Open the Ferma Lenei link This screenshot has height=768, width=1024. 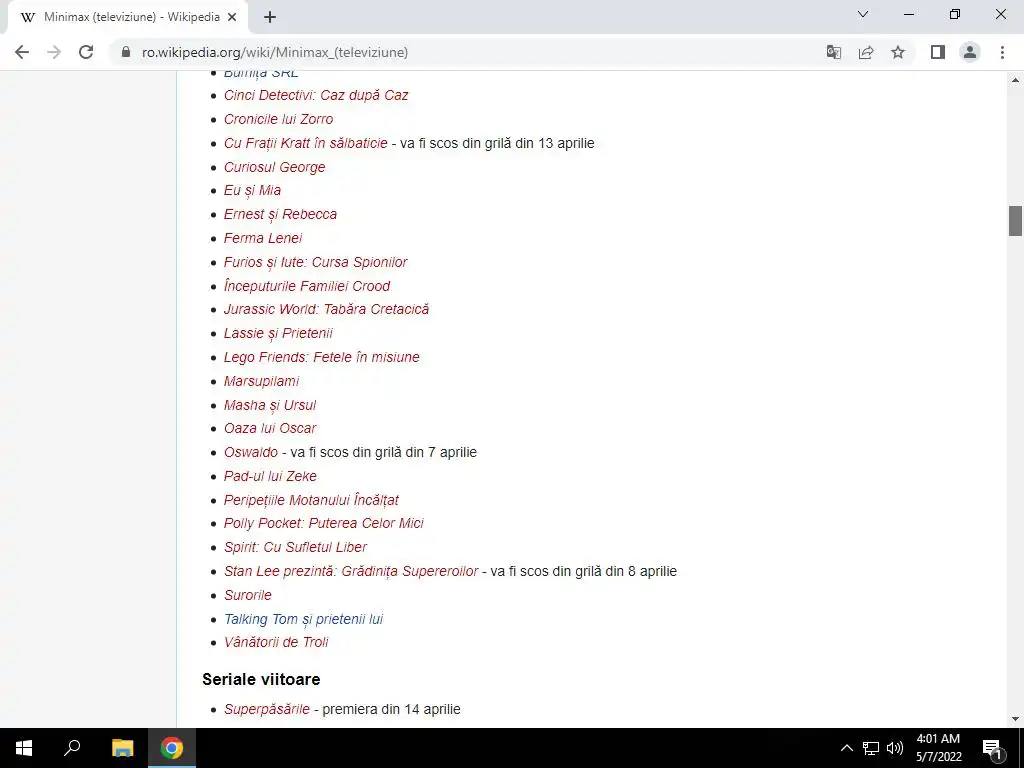click(263, 238)
